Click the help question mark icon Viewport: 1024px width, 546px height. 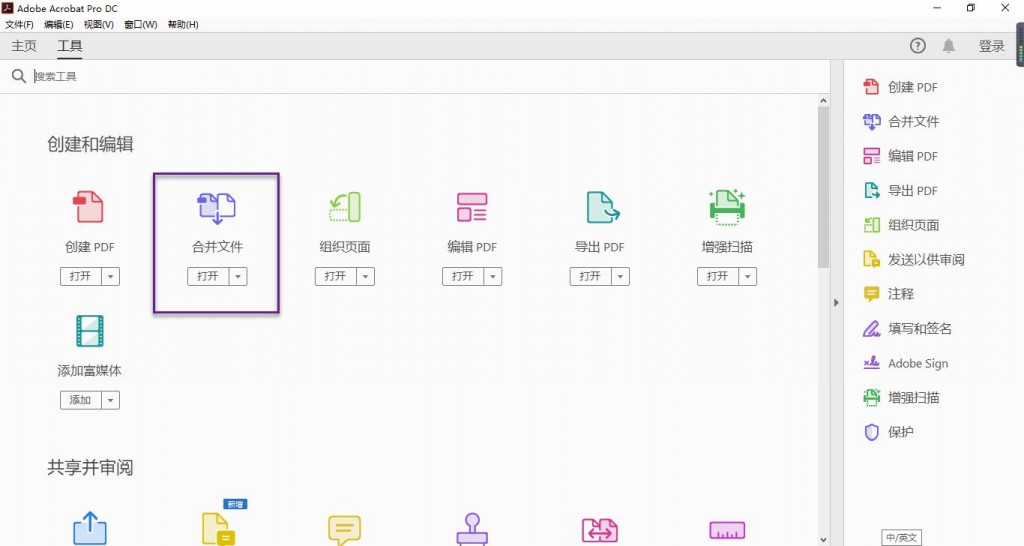918,46
